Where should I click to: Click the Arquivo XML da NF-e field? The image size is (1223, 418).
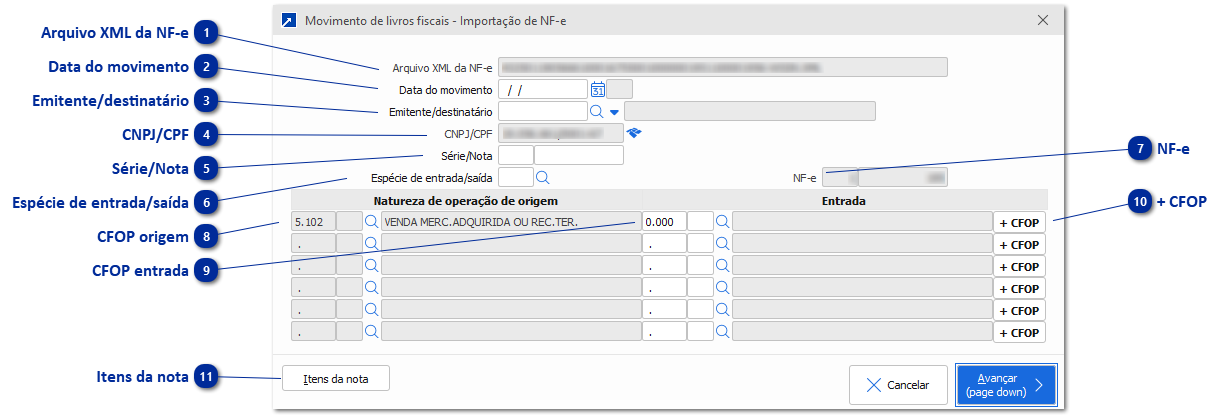pos(722,67)
